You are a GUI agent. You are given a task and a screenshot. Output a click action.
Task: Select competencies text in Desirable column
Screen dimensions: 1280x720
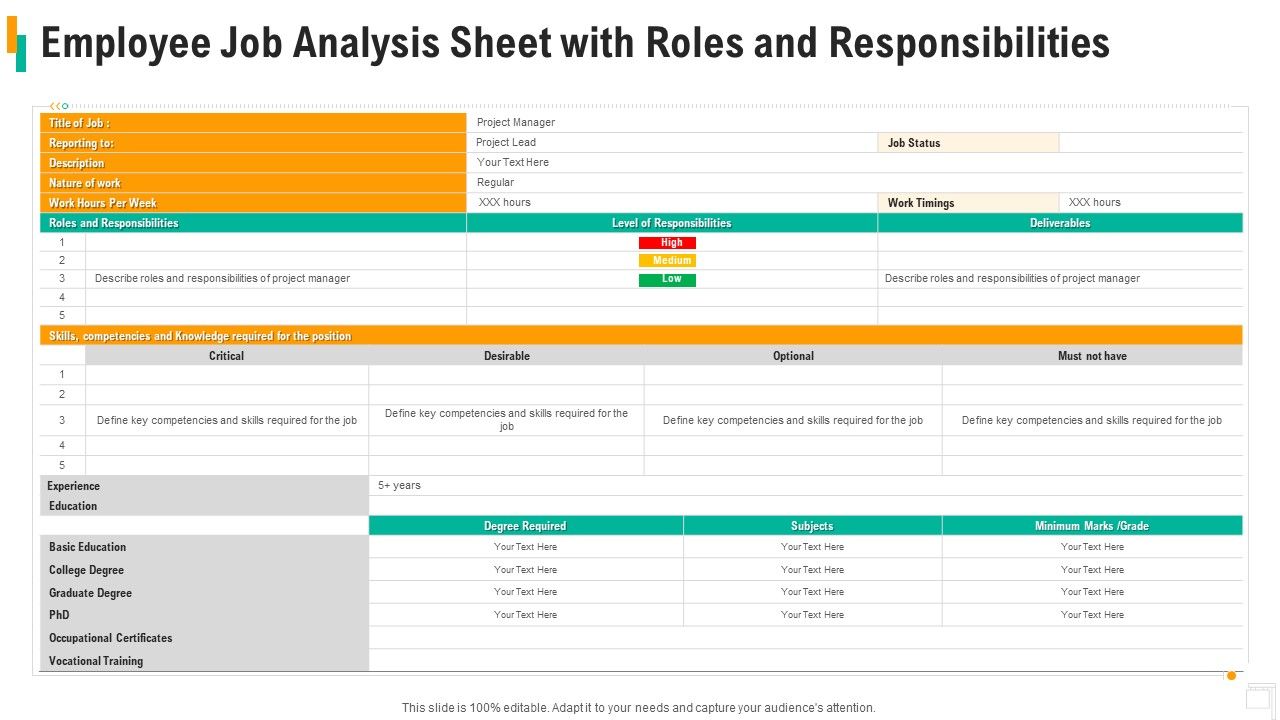[x=507, y=419]
